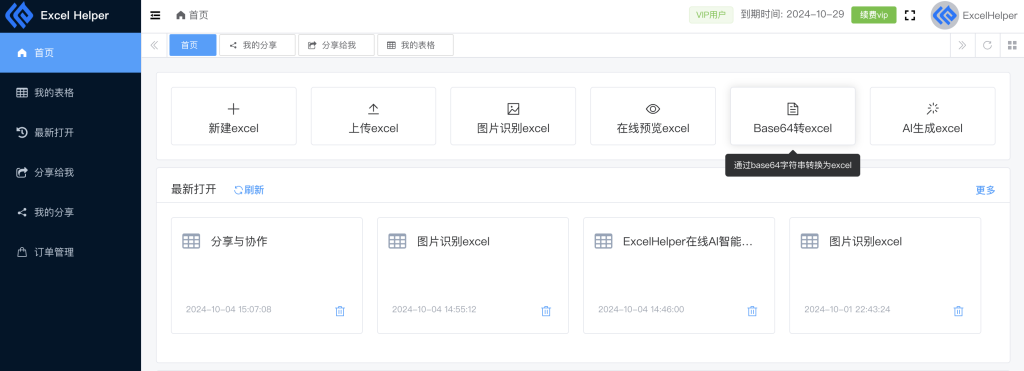Screen dimensions: 1024x371
Task: Click the 在线预览excel card
Action: tap(653, 116)
